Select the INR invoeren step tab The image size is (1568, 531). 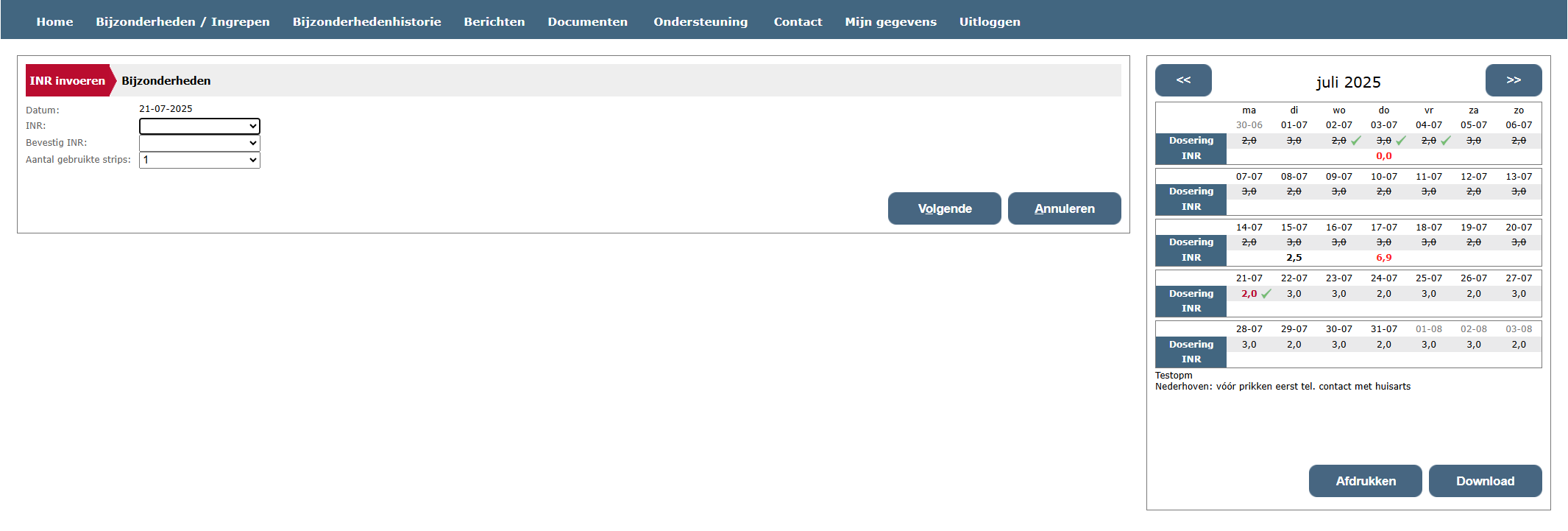tap(68, 80)
